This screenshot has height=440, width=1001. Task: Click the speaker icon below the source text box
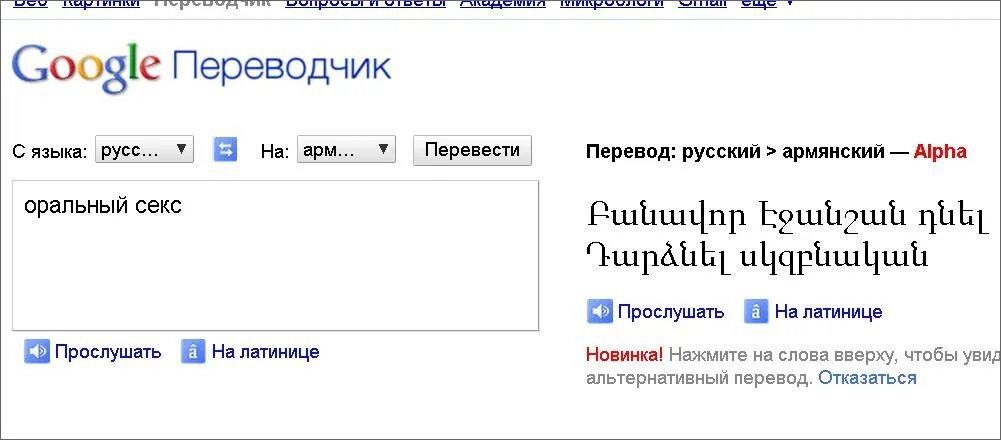pyautogui.click(x=36, y=352)
